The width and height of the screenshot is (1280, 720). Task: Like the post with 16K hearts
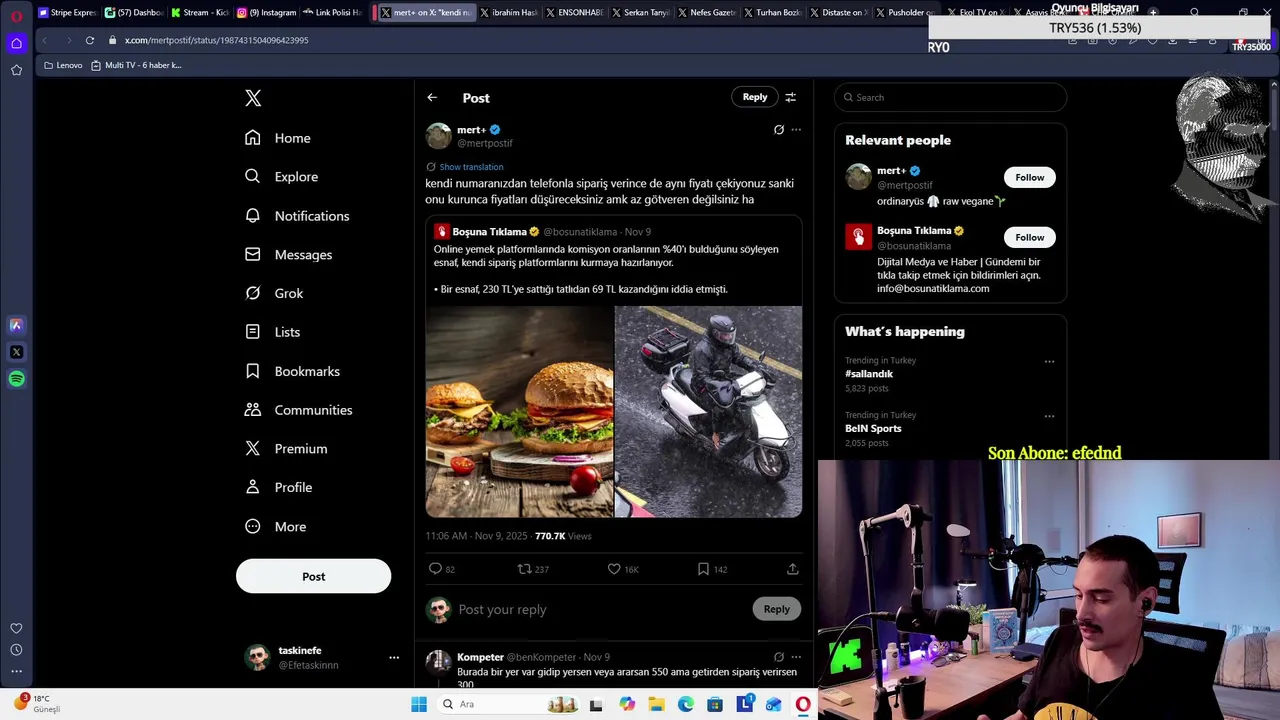coord(614,568)
